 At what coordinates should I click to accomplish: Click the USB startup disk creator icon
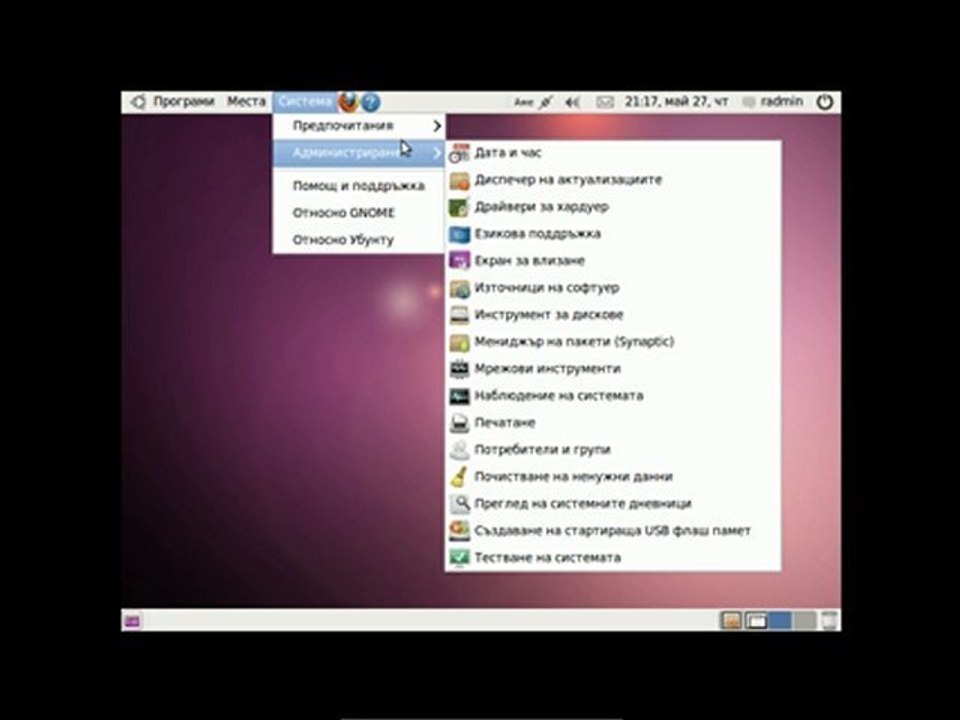coord(459,530)
